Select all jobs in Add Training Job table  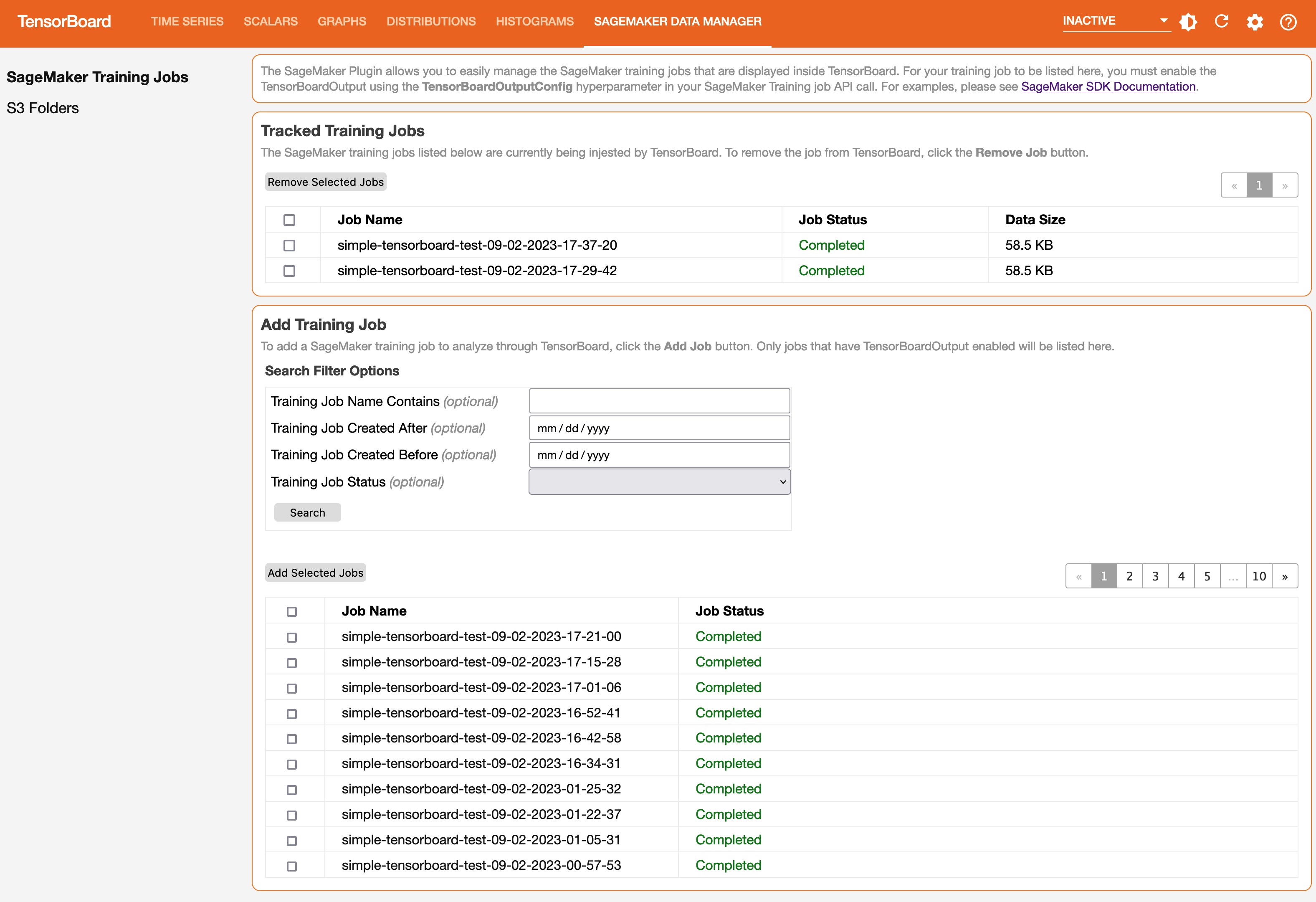click(291, 611)
